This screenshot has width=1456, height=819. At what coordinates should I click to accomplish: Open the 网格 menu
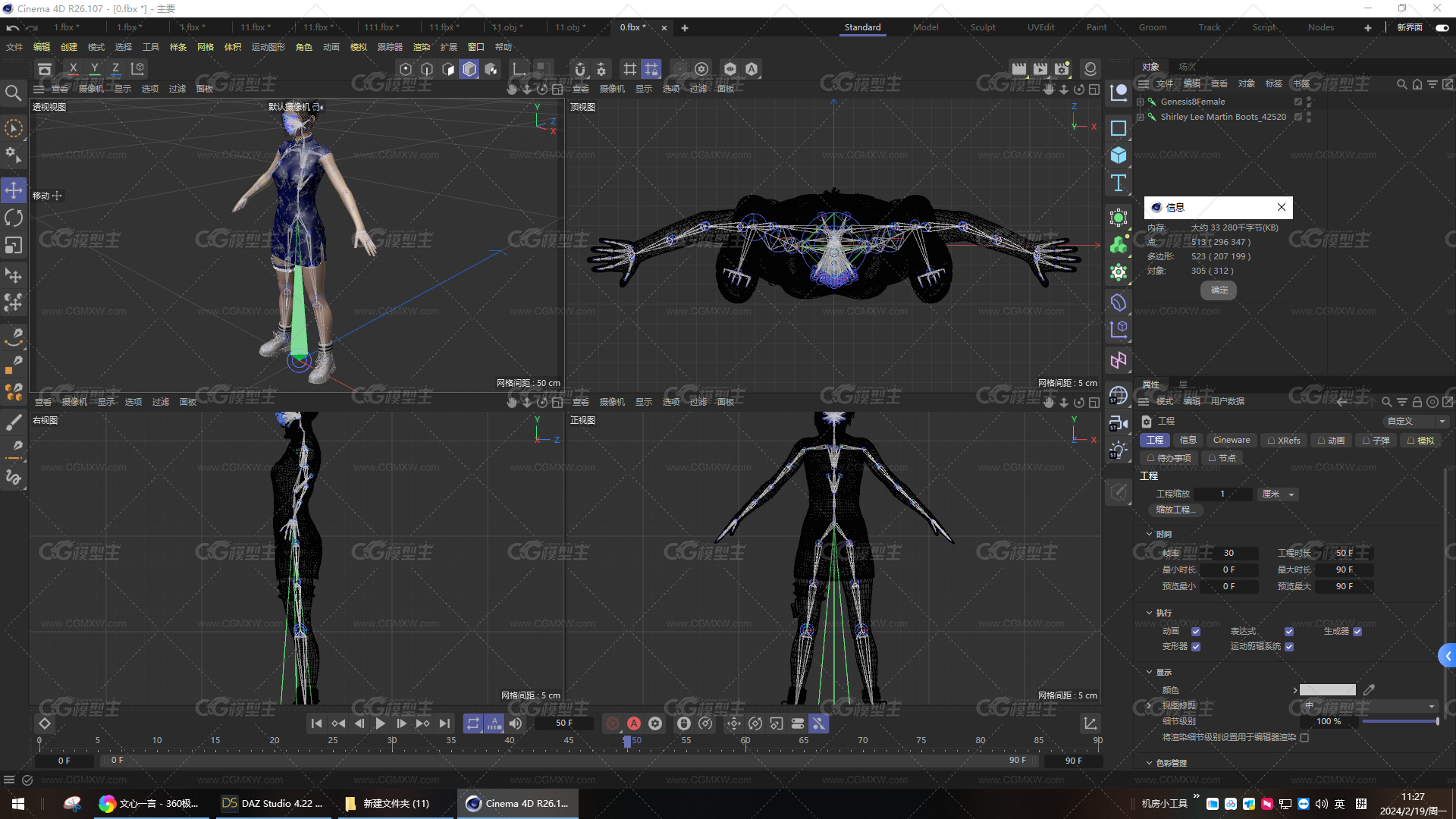[206, 47]
